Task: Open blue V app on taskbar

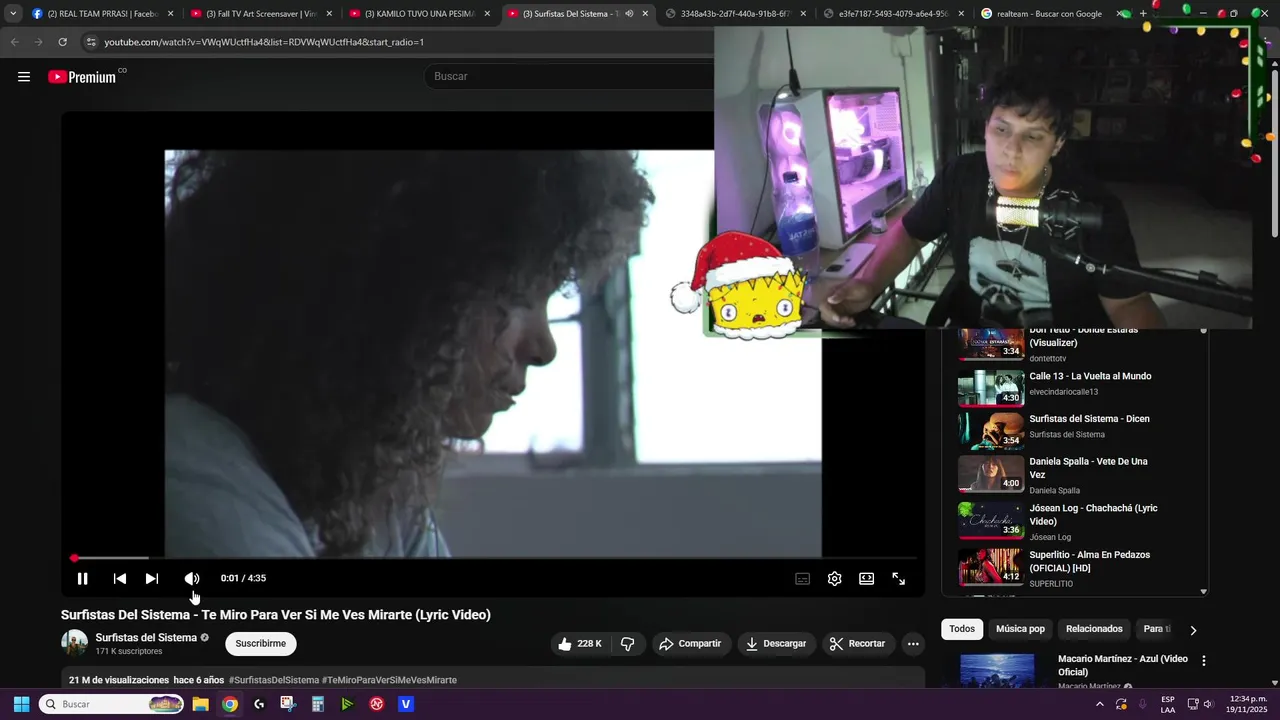Action: click(406, 704)
